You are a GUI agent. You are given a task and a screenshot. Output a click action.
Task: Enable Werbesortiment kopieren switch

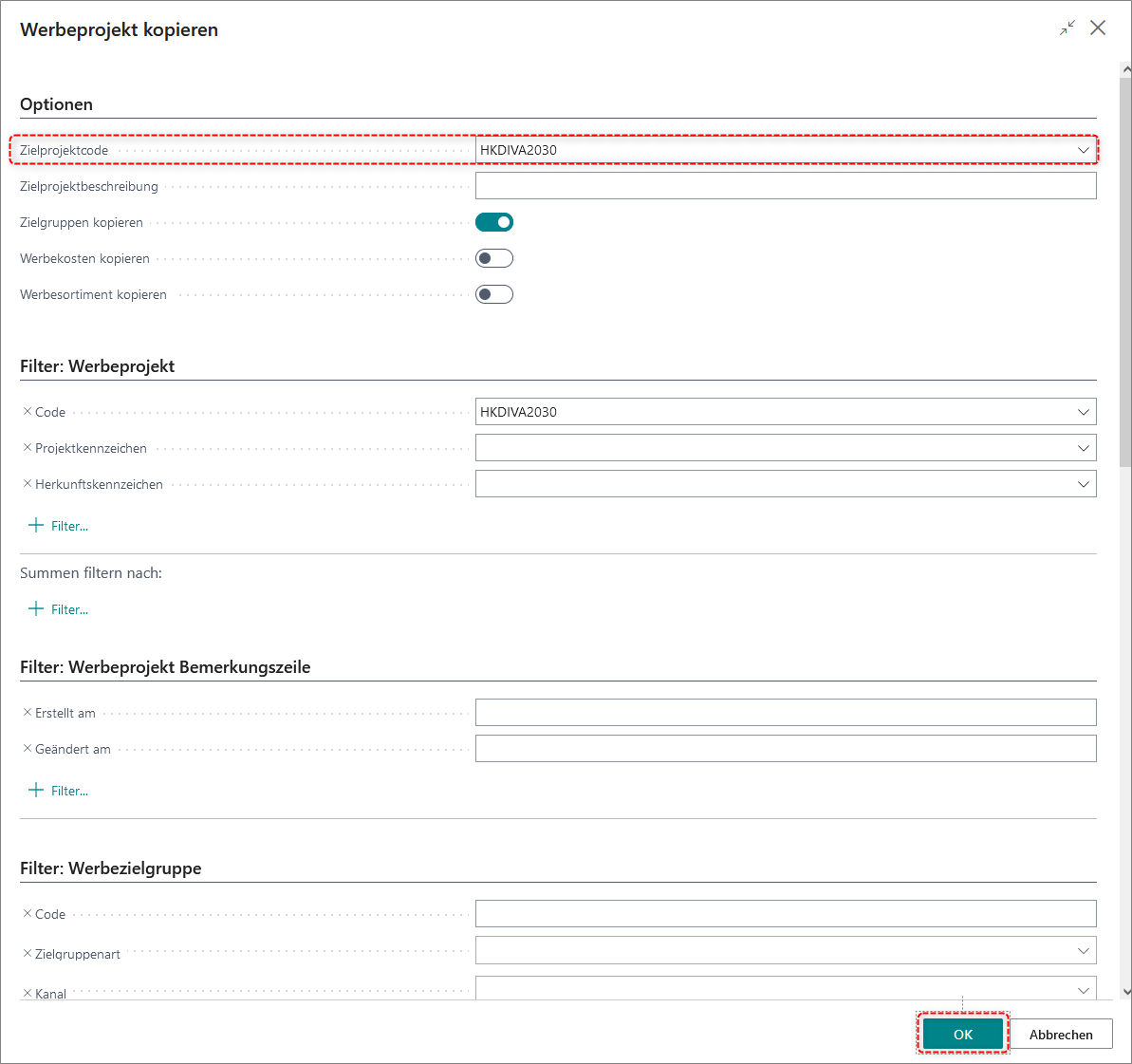(494, 295)
